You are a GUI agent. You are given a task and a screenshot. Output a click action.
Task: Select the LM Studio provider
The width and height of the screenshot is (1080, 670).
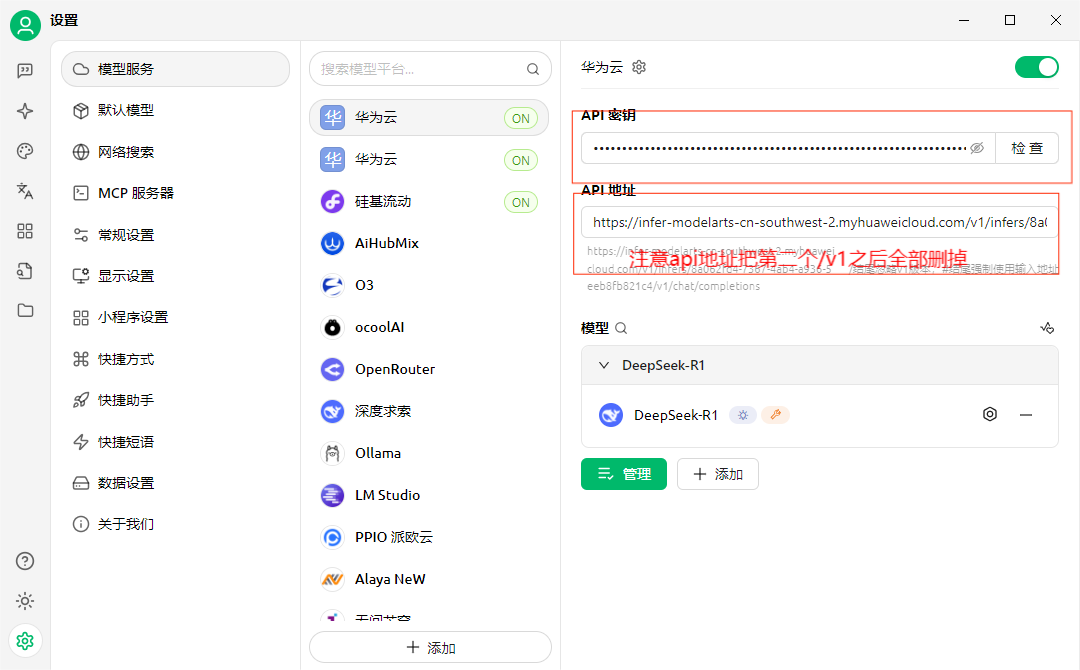coord(429,495)
